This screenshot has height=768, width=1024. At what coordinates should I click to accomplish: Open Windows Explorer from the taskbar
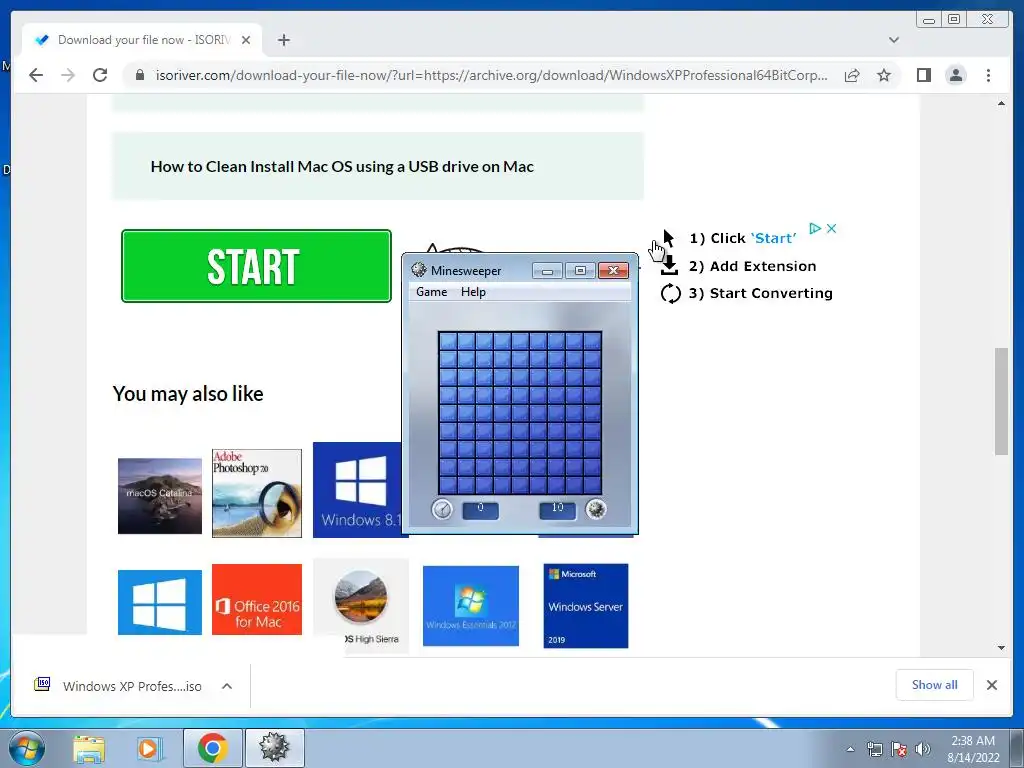pos(89,748)
